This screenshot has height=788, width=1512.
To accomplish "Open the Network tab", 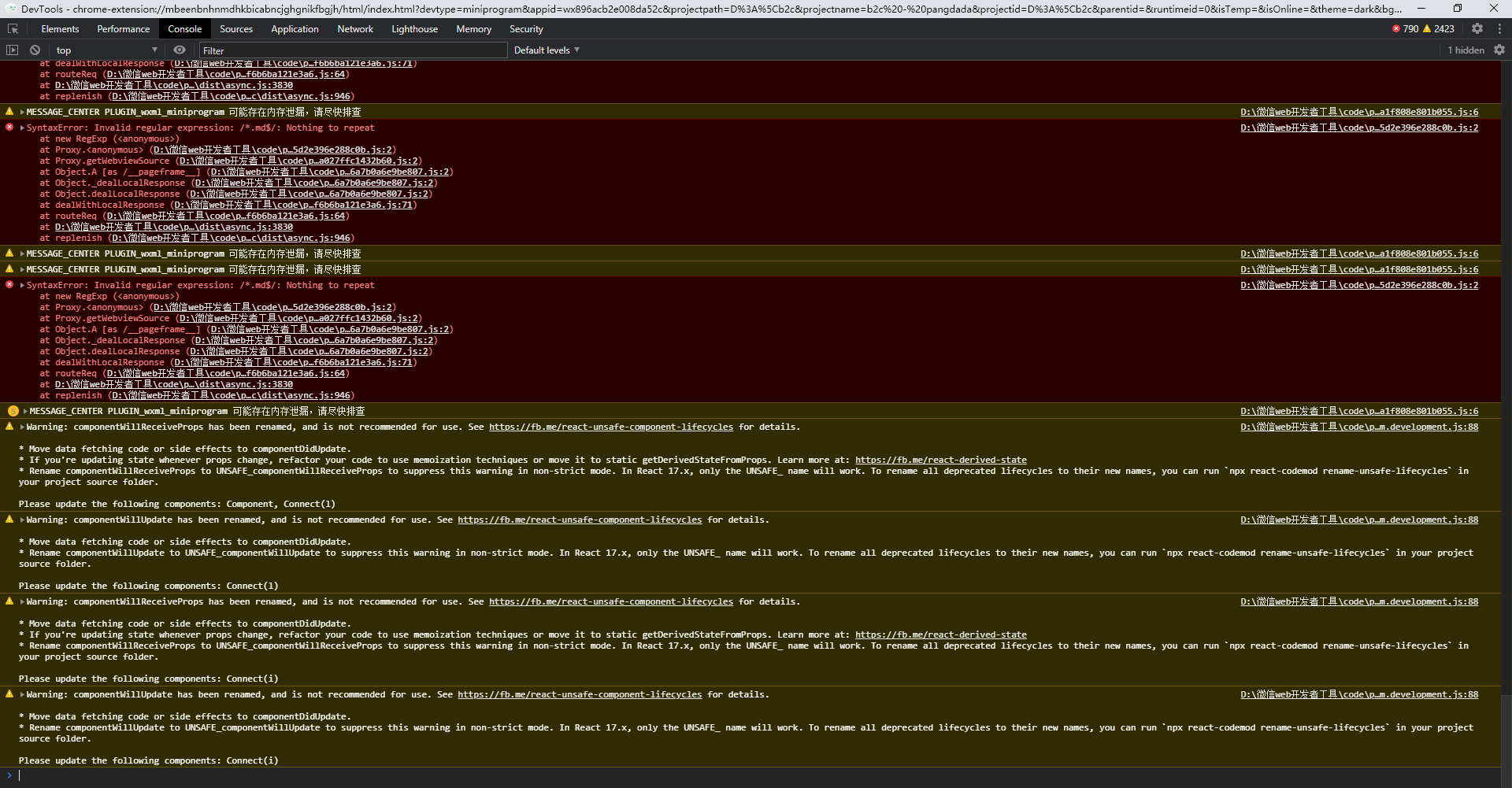I will [x=355, y=29].
